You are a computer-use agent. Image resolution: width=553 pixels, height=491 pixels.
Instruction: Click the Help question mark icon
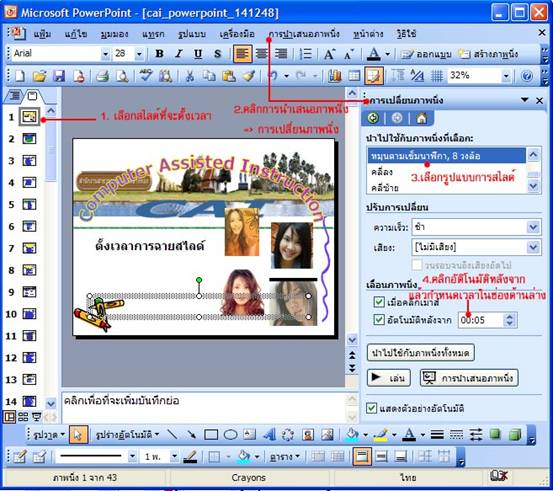coord(526,75)
